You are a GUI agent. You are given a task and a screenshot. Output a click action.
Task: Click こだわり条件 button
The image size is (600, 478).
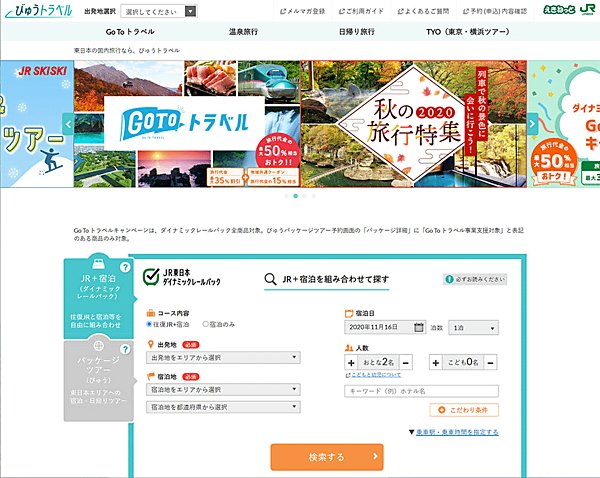[x=464, y=410]
